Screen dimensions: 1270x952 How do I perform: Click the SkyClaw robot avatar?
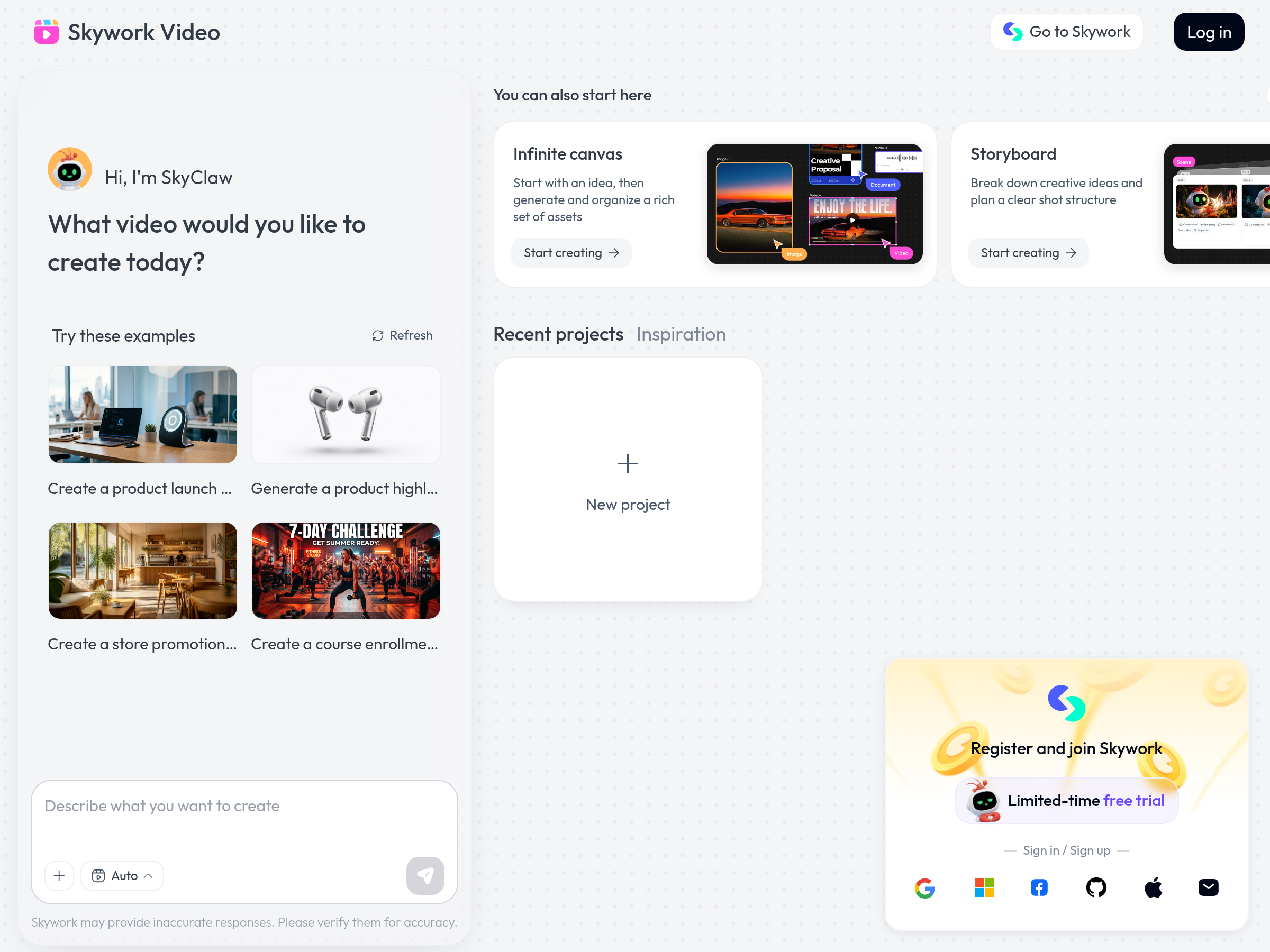coord(70,170)
